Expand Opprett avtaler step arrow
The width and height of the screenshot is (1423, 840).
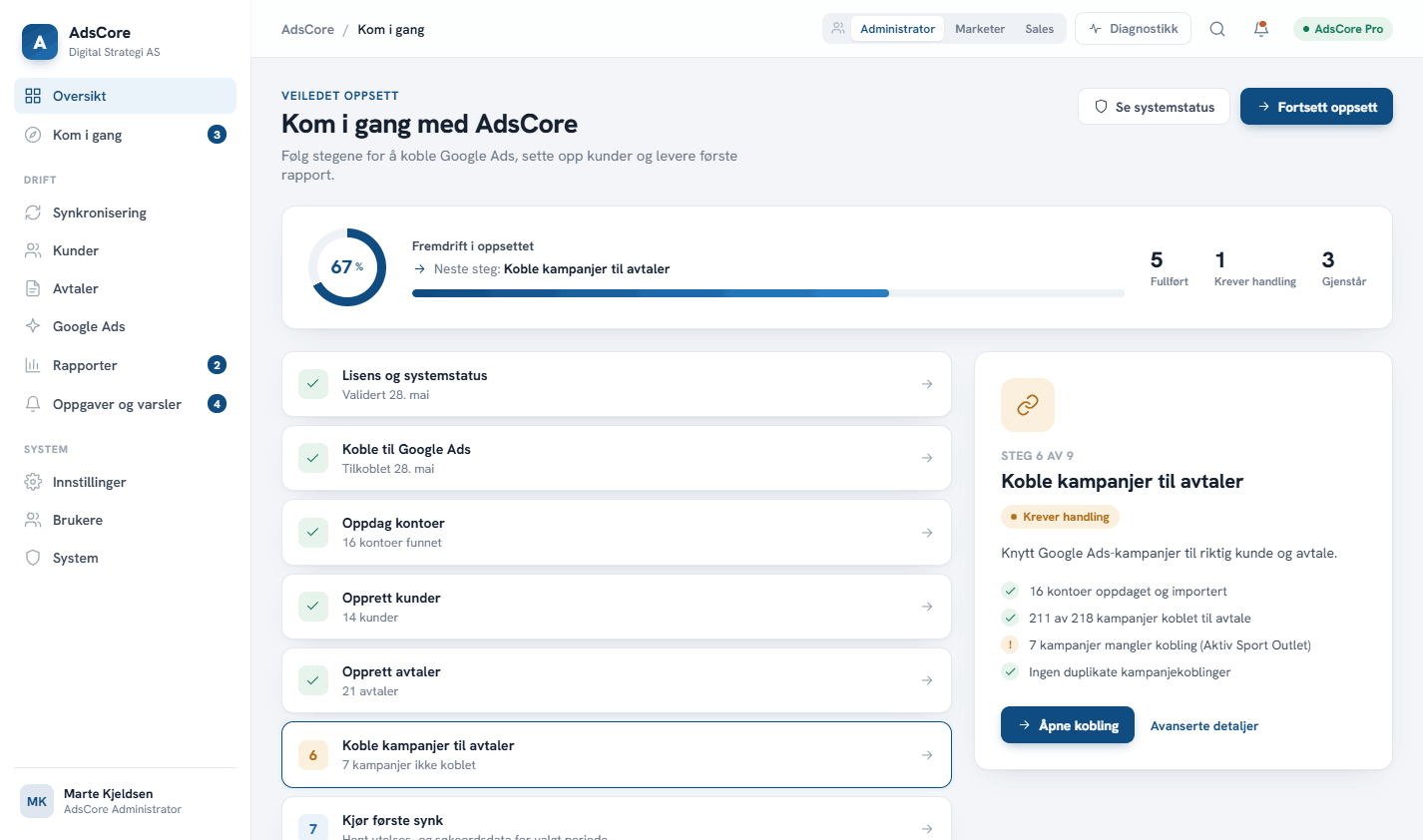927,680
